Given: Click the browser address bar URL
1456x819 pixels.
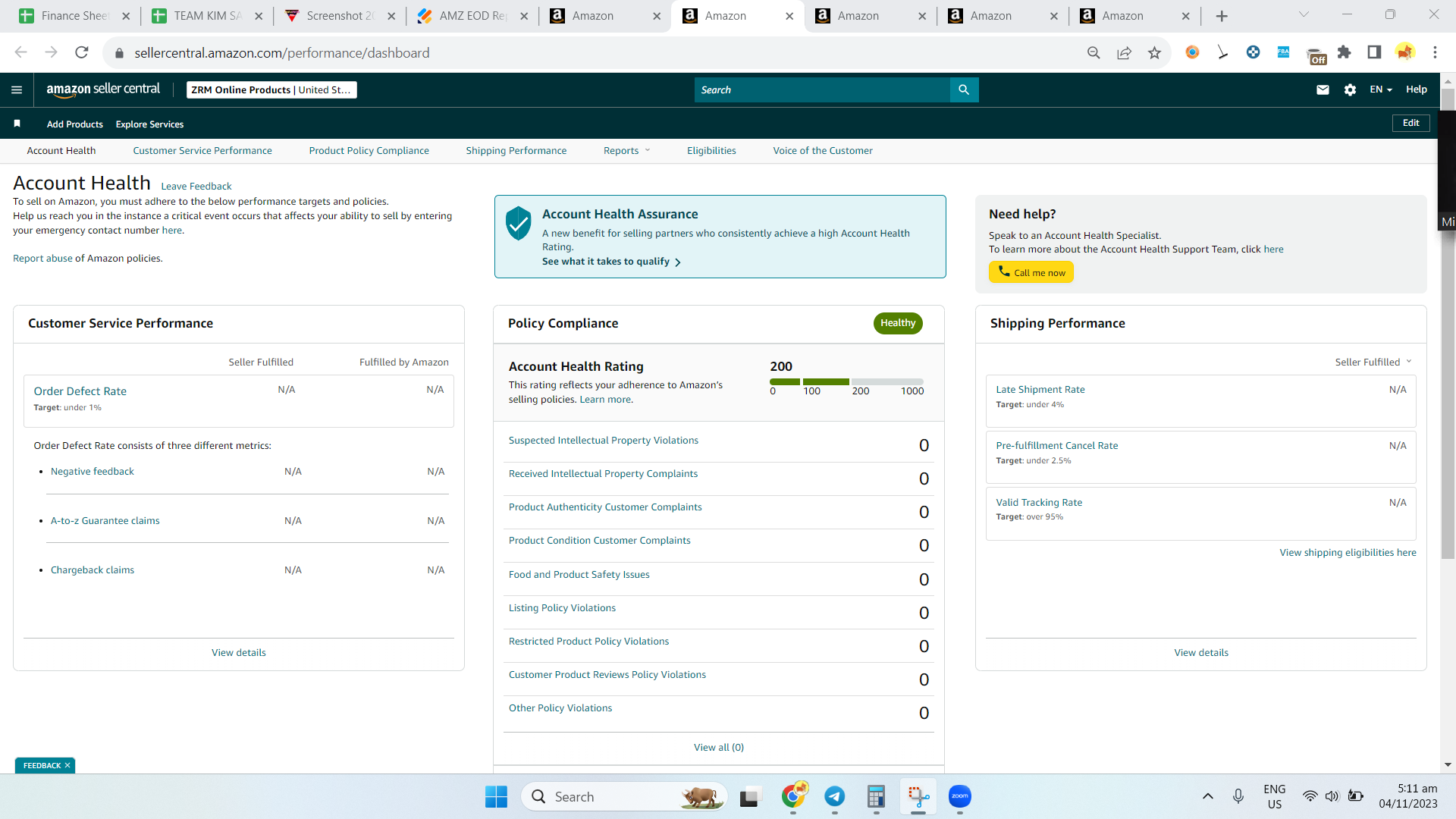Looking at the screenshot, I should pyautogui.click(x=282, y=52).
